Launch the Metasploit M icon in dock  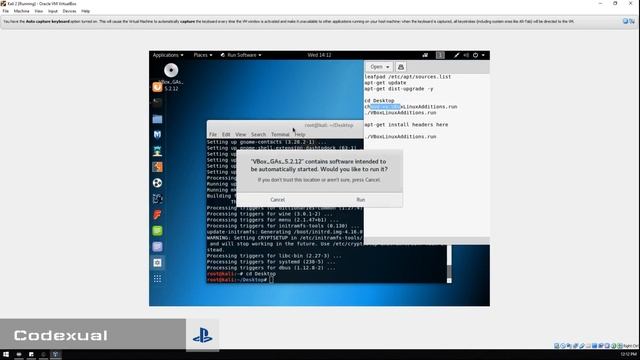(157, 134)
